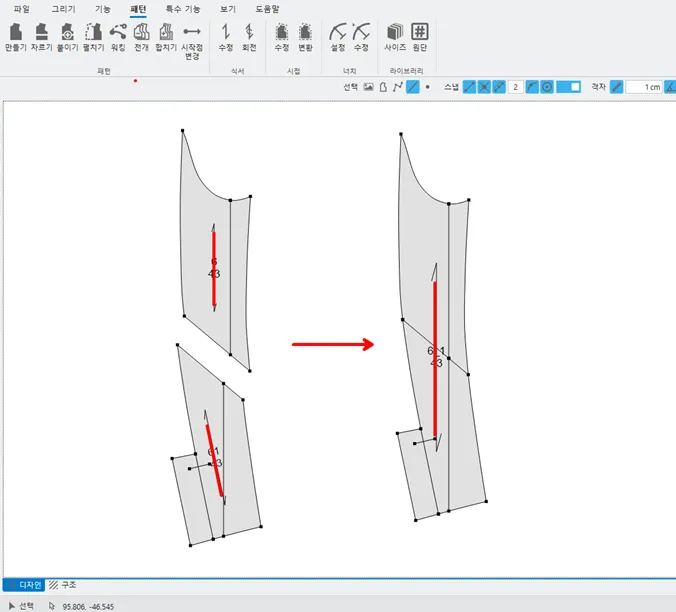This screenshot has width=676, height=612.
Task: Activate the 붙이기 attach pattern tool
Action: point(68,37)
